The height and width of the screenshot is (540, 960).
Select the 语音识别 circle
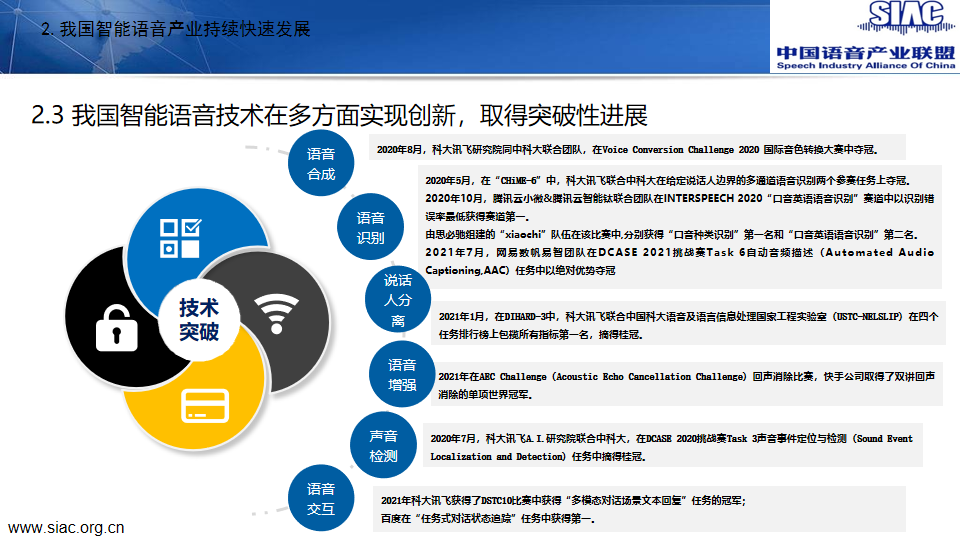pyautogui.click(x=370, y=227)
